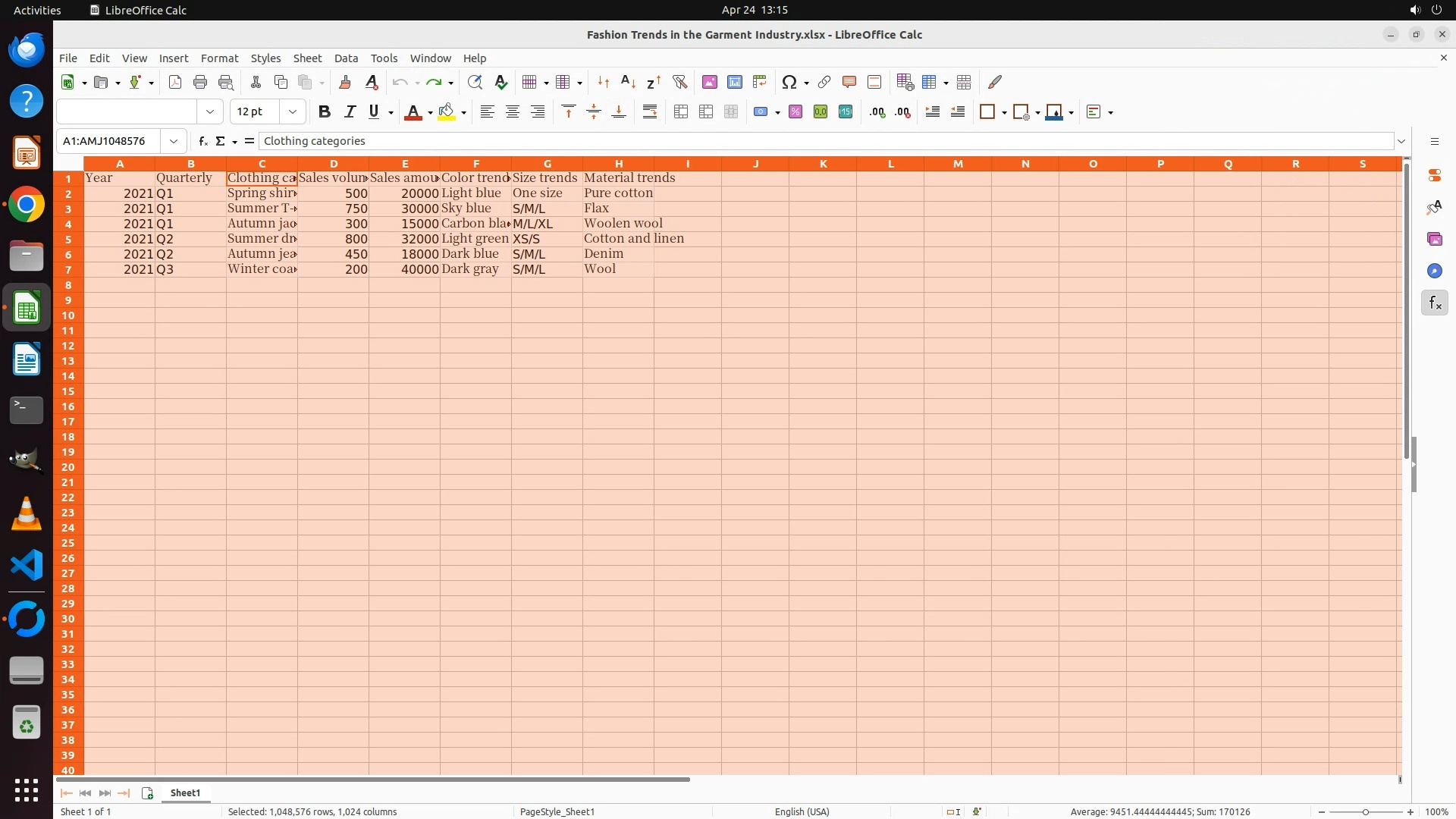This screenshot has height=819, width=1456.
Task: Open Visual Studio Code from the dock
Action: coord(27,566)
